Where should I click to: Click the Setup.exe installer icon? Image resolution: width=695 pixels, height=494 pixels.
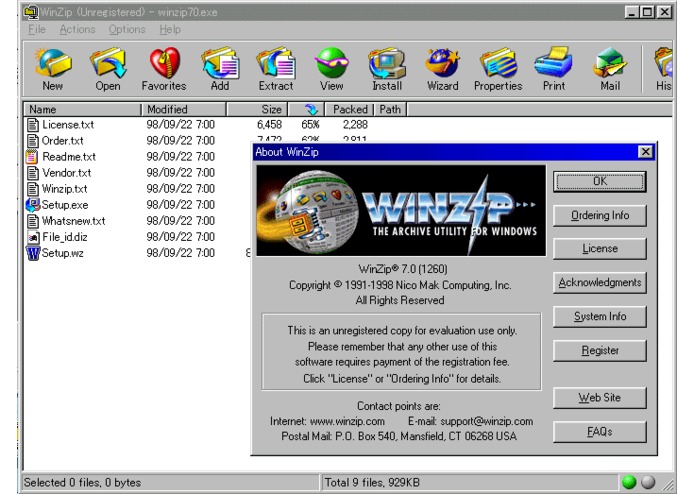(33, 205)
